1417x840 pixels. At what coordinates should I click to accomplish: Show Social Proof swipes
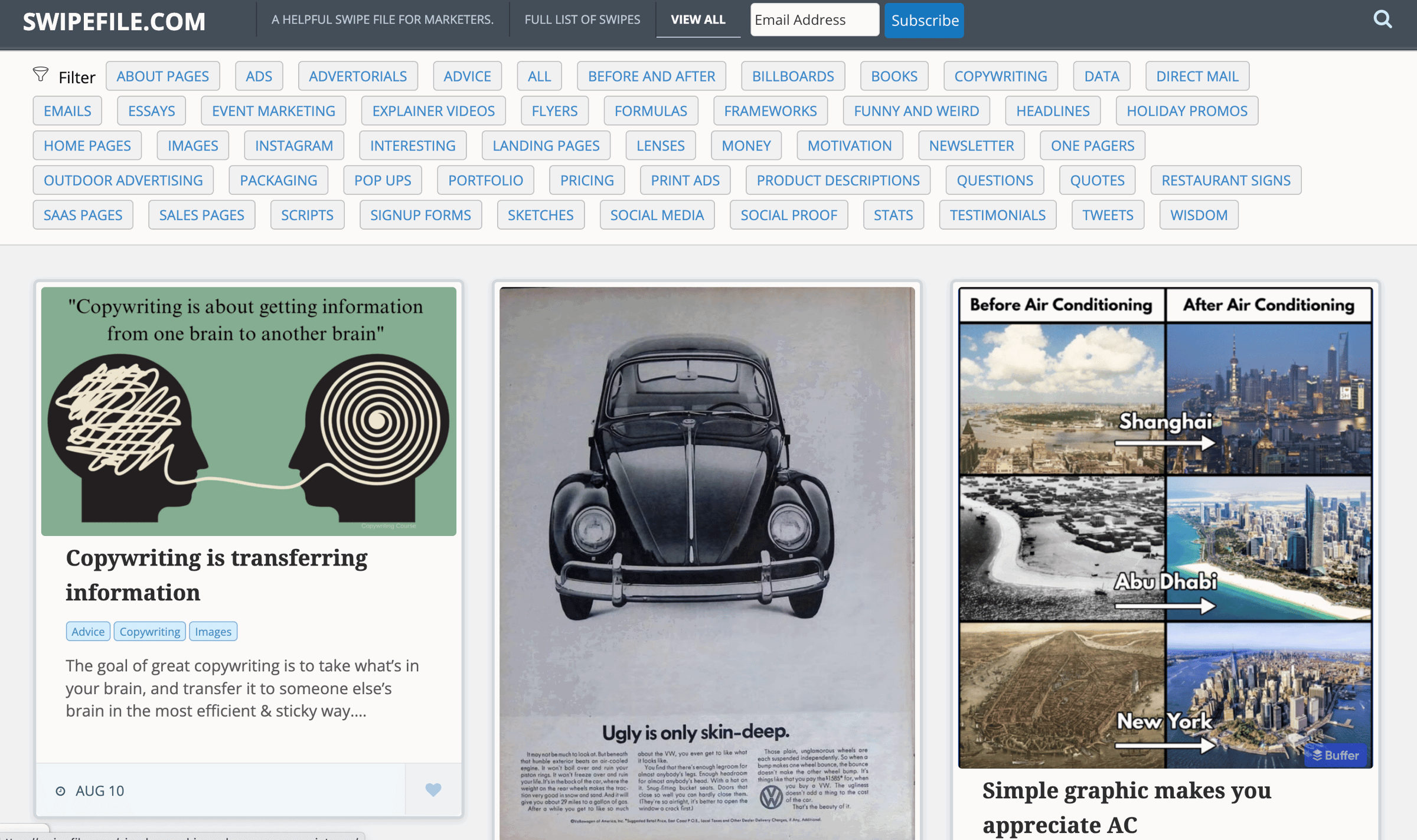point(789,215)
